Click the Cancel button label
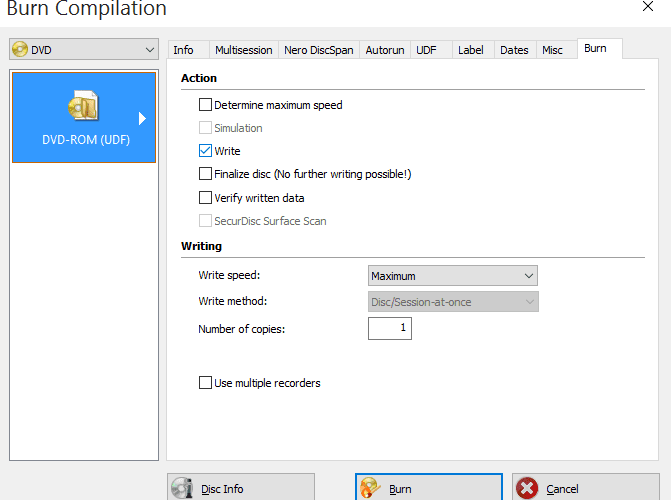This screenshot has width=671, height=500. 562,489
